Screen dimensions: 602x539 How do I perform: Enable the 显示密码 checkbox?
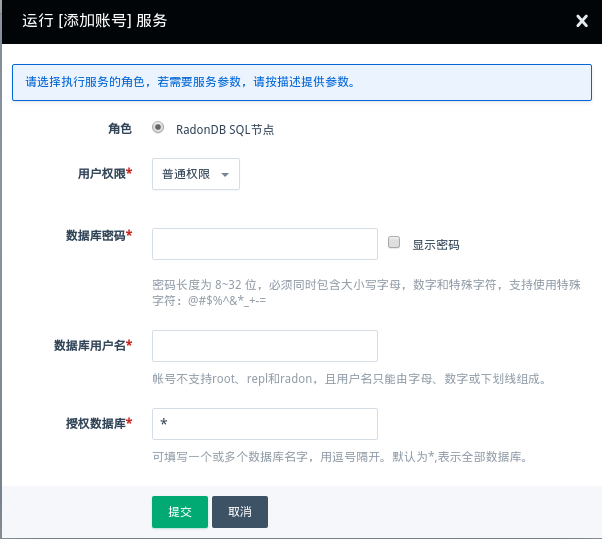click(x=394, y=243)
